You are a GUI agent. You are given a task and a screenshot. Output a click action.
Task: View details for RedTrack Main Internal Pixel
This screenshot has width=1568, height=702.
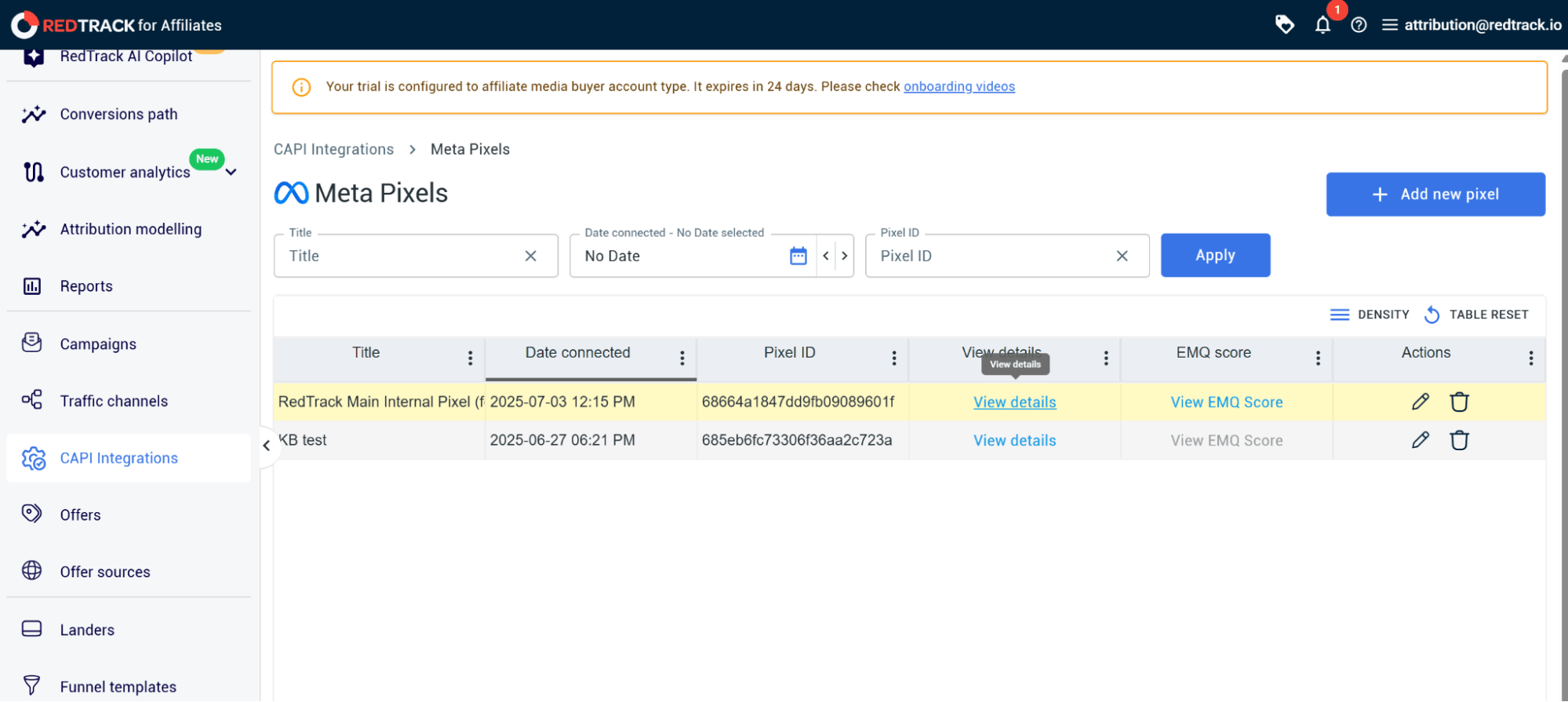coord(1014,402)
